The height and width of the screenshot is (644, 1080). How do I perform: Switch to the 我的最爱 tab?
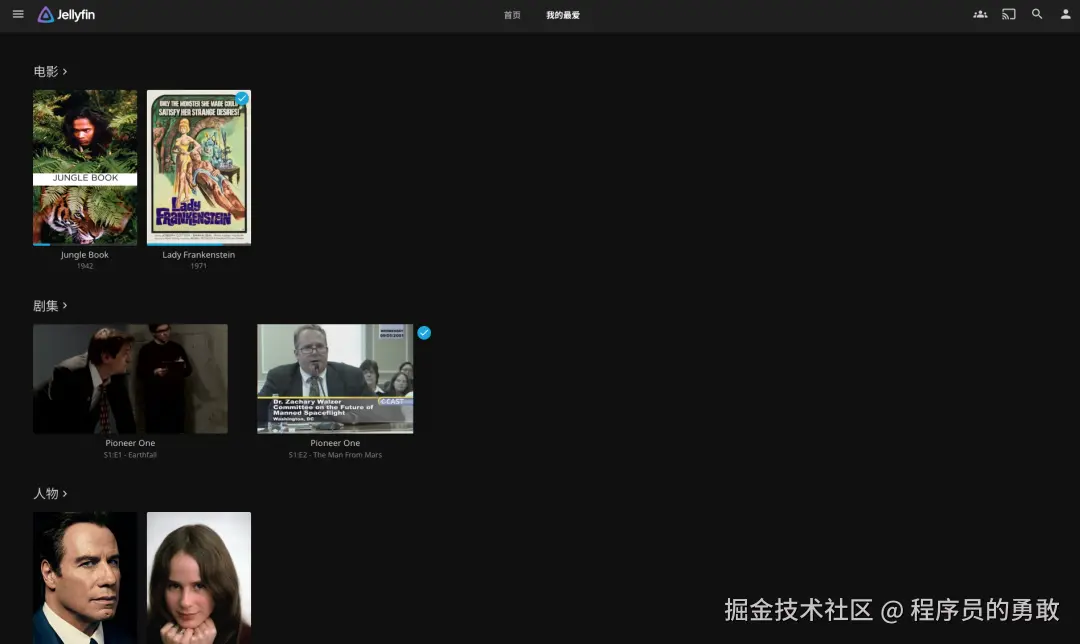point(563,15)
